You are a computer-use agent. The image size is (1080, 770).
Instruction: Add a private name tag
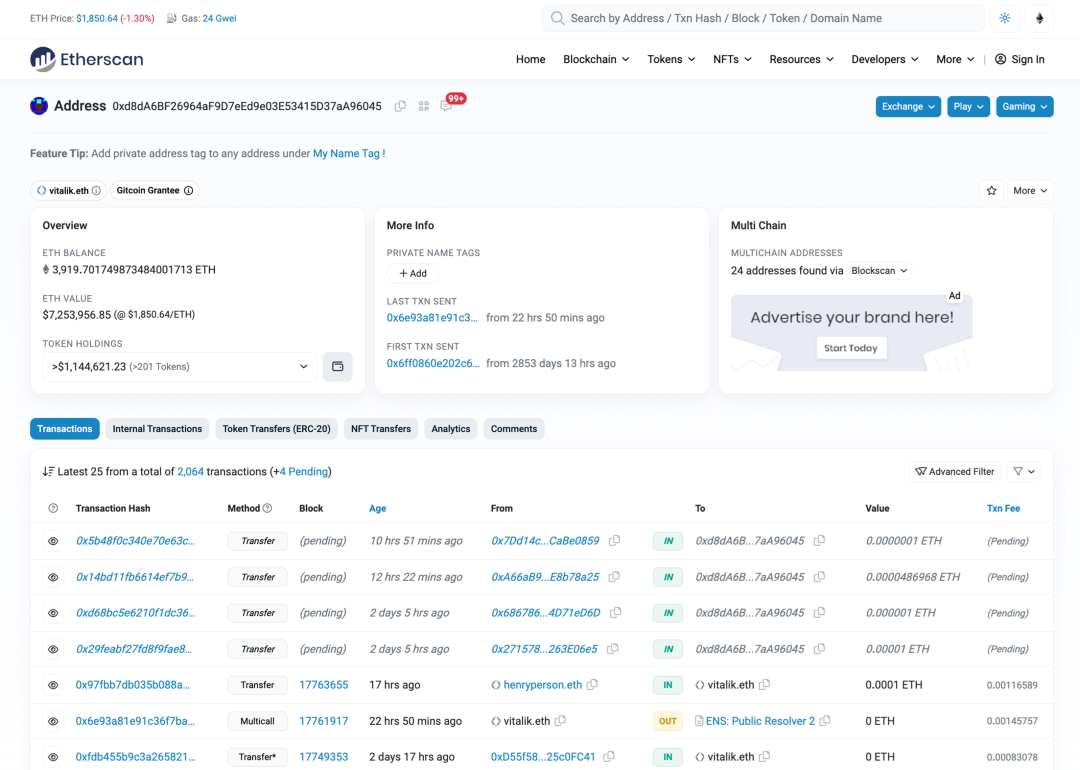(413, 273)
